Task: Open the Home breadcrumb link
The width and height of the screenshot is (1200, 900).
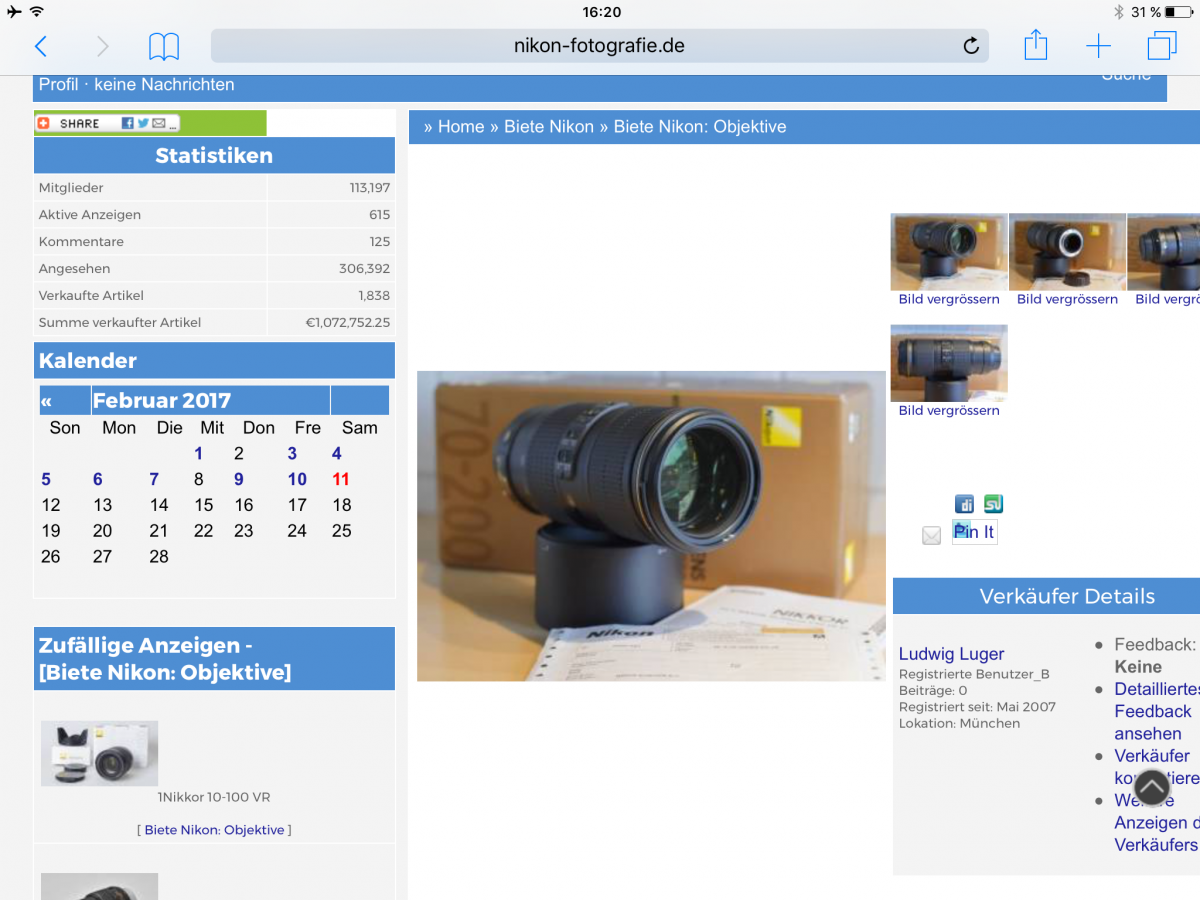Action: click(461, 127)
